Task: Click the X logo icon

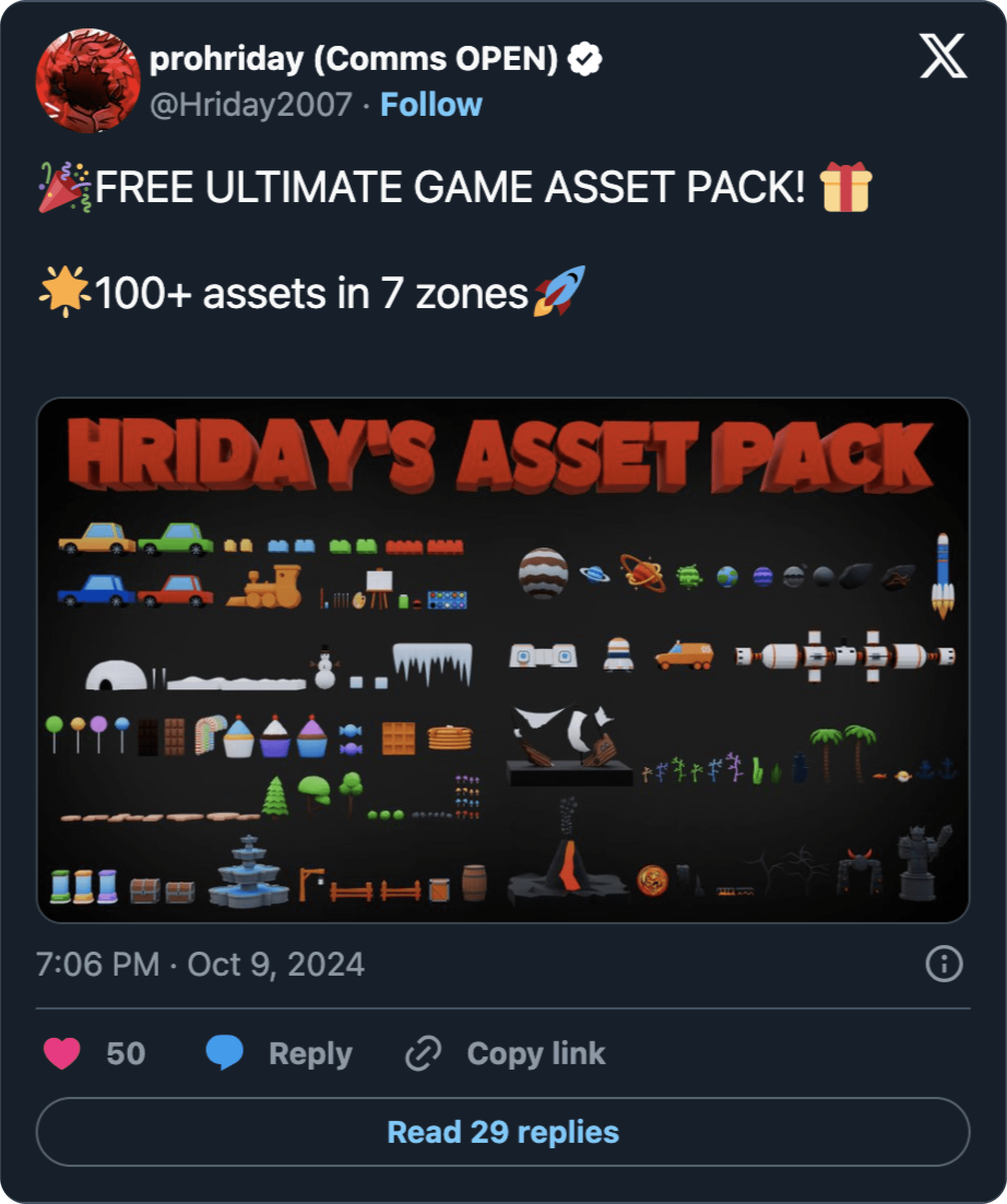Action: coord(944,56)
